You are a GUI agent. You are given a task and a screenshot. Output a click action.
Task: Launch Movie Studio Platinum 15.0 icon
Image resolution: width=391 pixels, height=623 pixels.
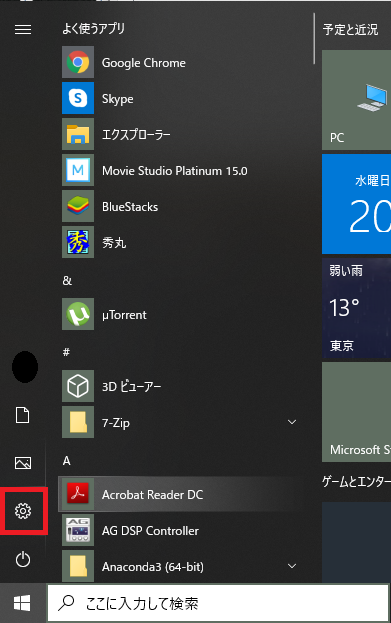(x=78, y=170)
